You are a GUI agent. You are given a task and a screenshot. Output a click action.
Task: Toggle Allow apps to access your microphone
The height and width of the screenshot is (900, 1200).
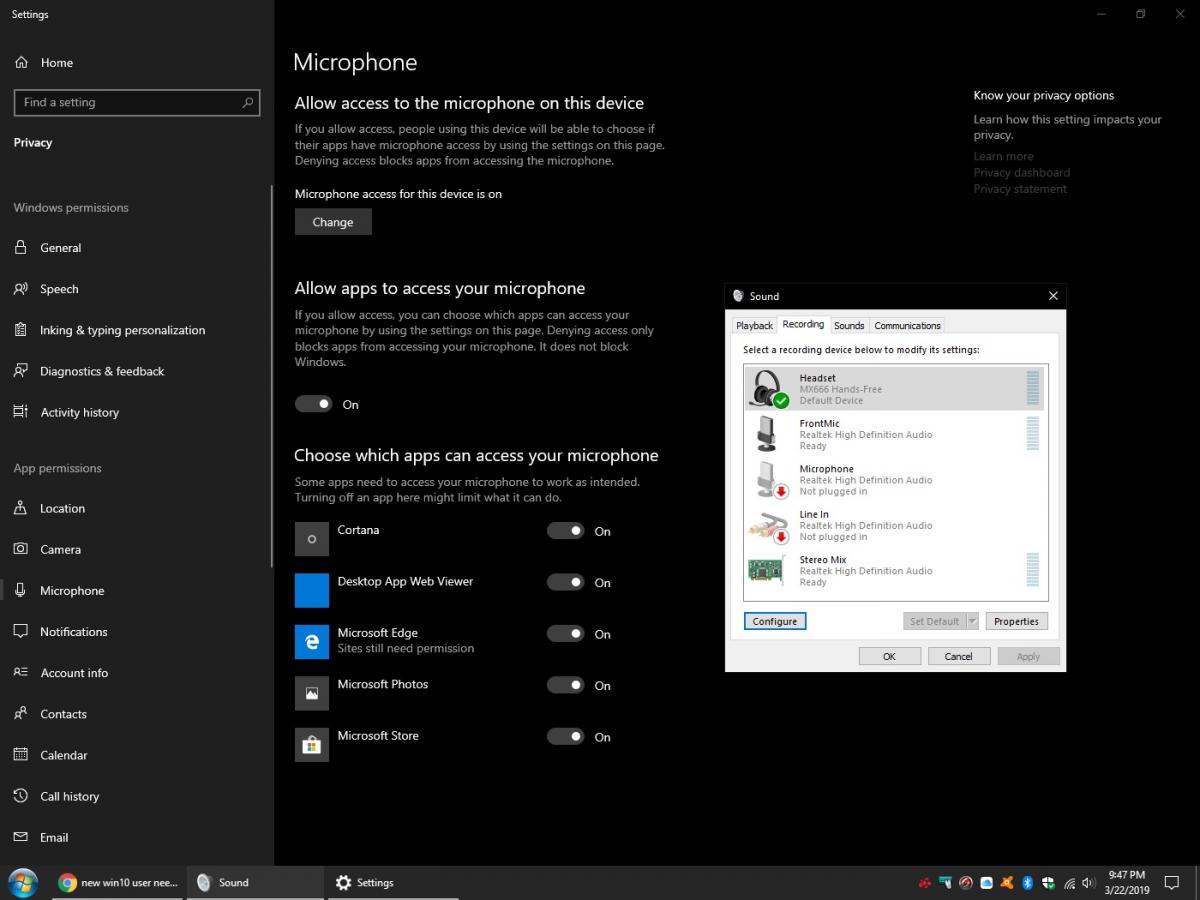point(313,404)
